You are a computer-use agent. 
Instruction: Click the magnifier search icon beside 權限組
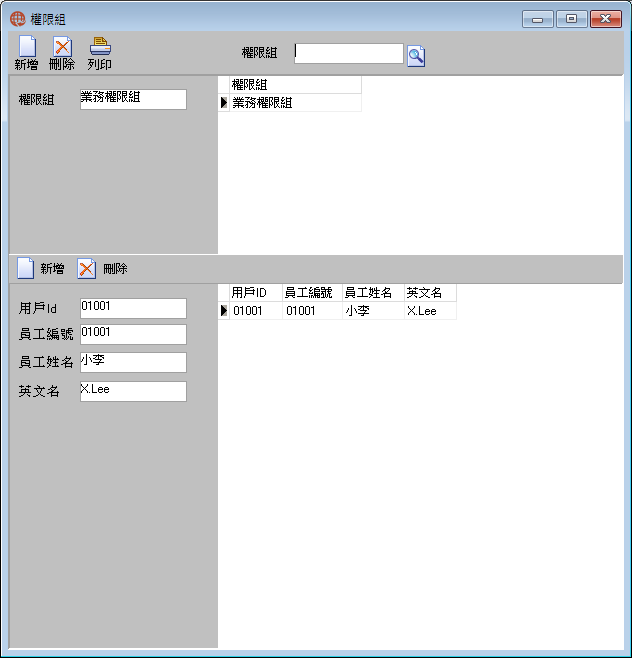[x=416, y=56]
